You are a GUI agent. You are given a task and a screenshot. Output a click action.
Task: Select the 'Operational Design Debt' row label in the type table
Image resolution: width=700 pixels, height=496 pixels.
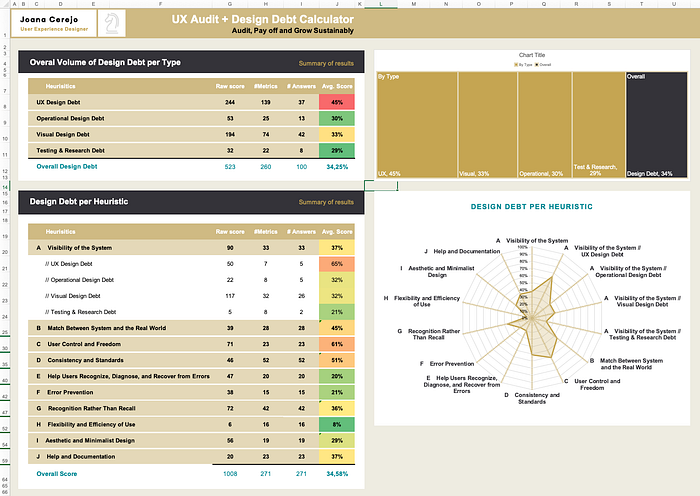[x=71, y=118]
